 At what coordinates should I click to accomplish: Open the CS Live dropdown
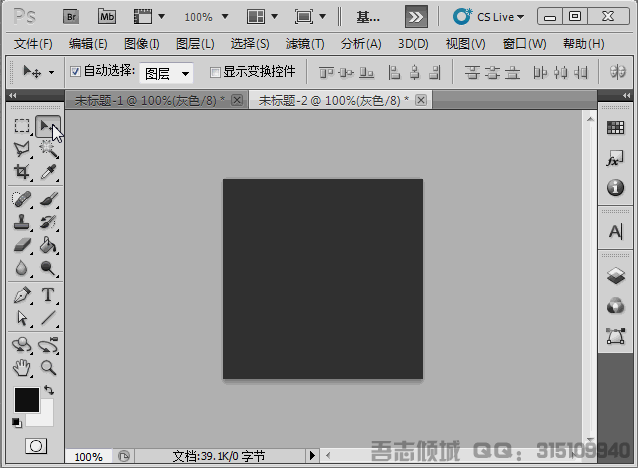[489, 17]
